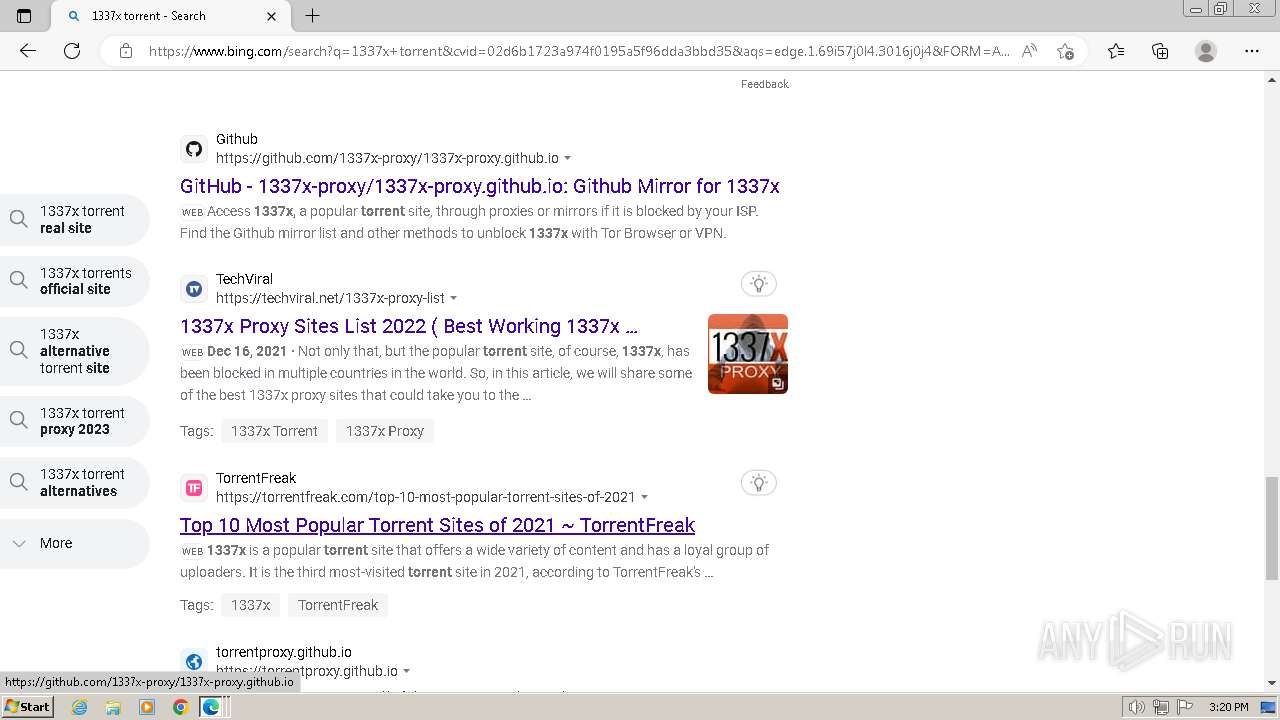Open the Favorites list icon
This screenshot has width=1280, height=720.
click(1116, 51)
